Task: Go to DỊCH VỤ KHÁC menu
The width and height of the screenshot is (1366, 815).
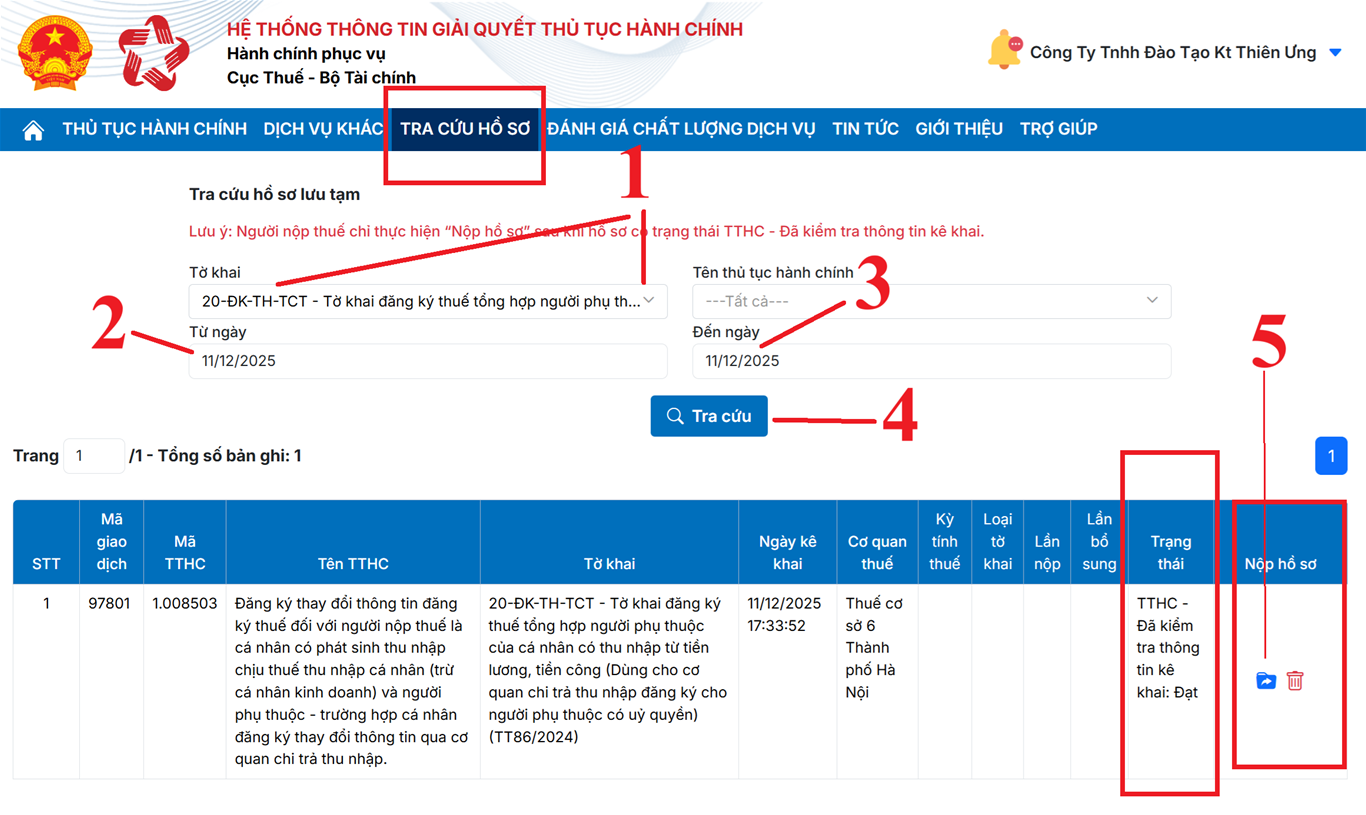Action: tap(323, 129)
